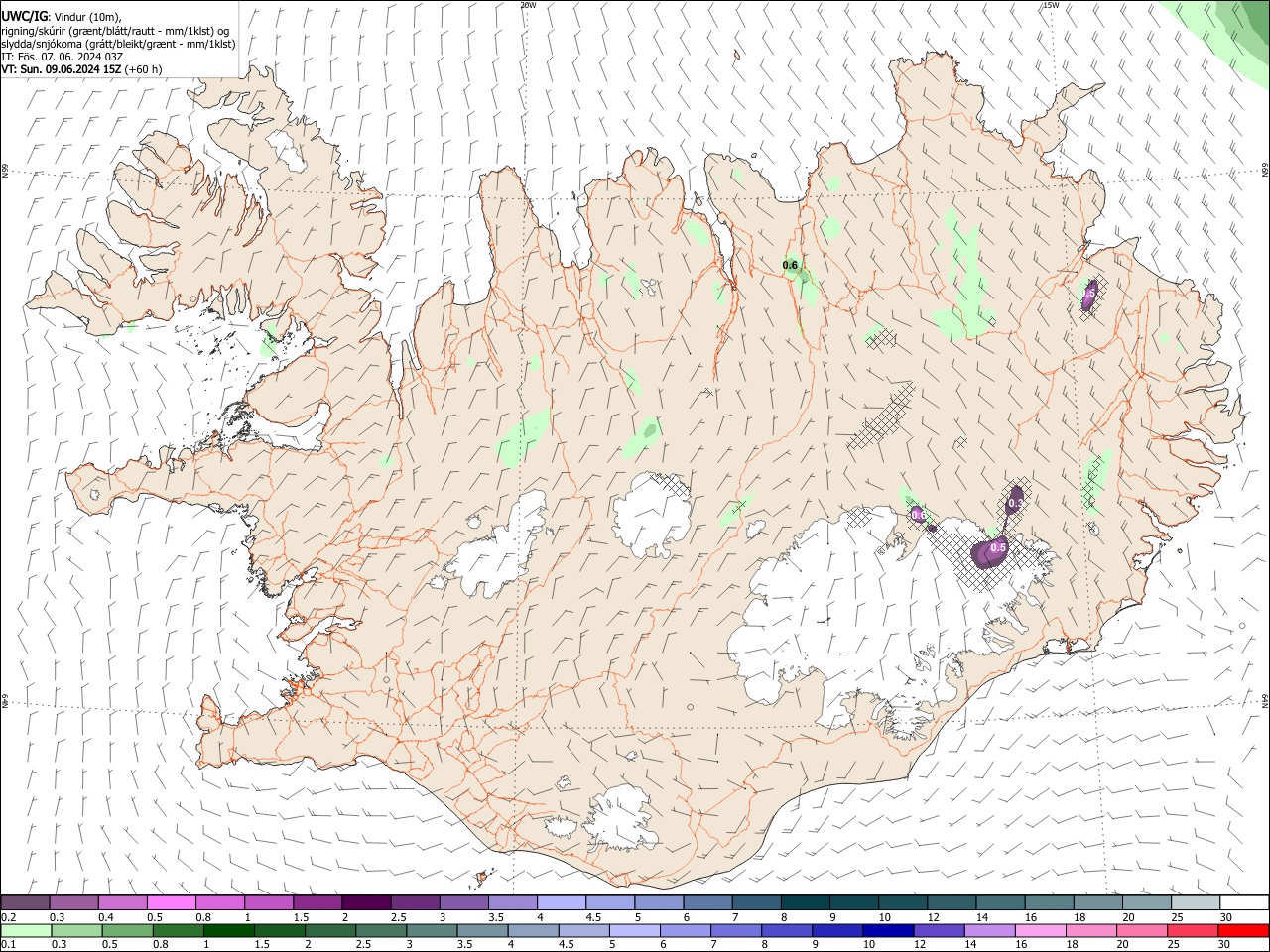Click the '20W' longitude label
The height and width of the screenshot is (952, 1270).
528,5
